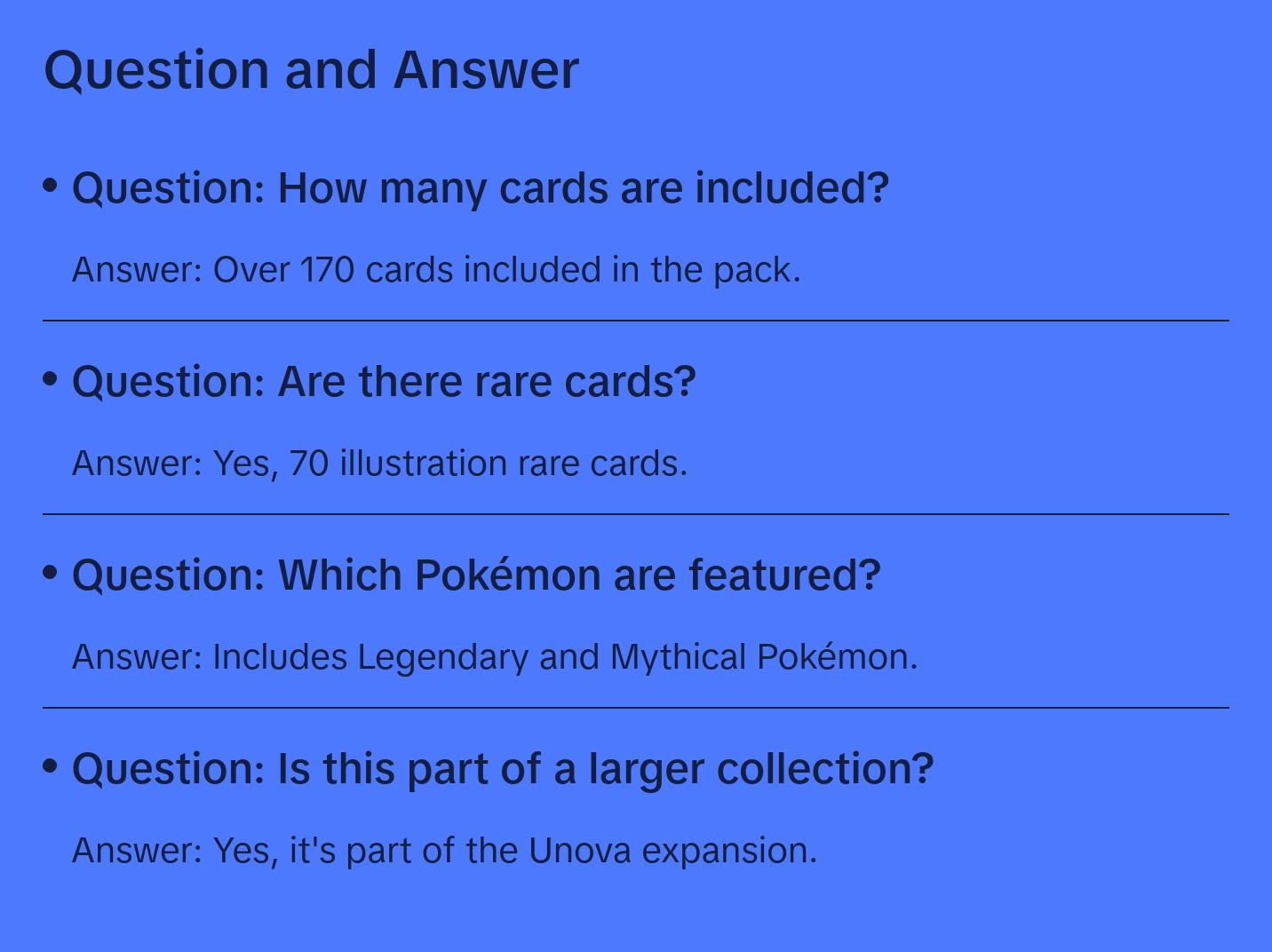
Task: Click the Legendary and Mythical Pokémon answer
Action: click(494, 657)
